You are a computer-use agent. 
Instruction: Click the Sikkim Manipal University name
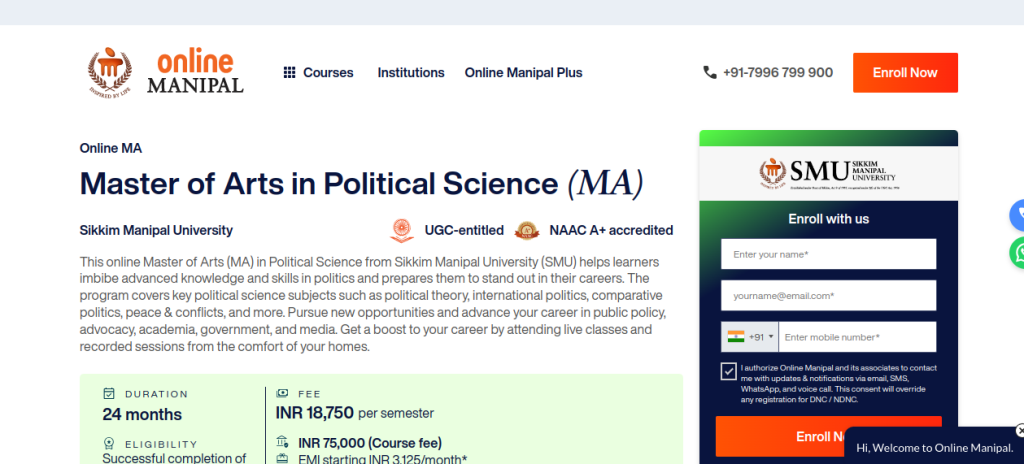(x=156, y=230)
